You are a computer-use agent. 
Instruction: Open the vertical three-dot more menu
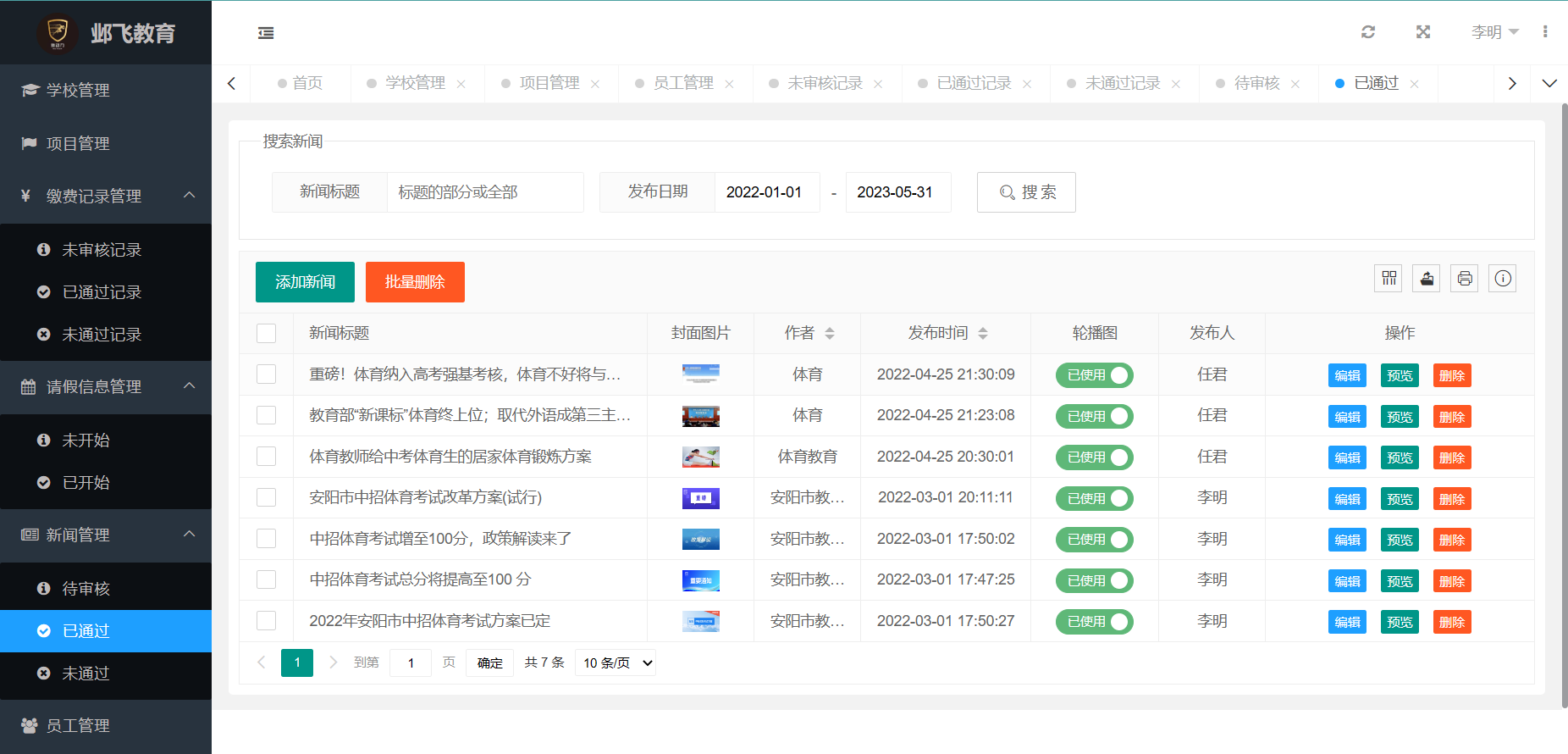coord(1545,32)
